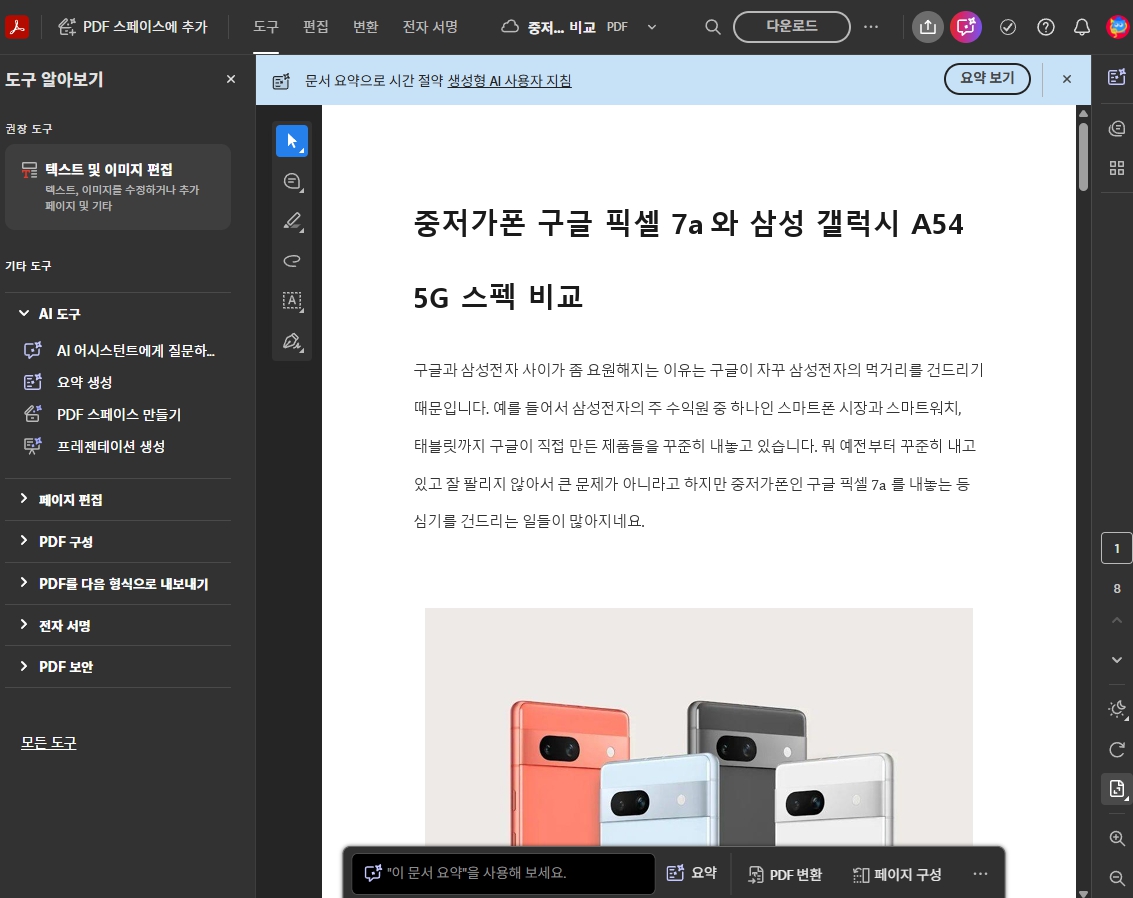
Task: Open the user profile avatar
Action: click(x=1117, y=27)
